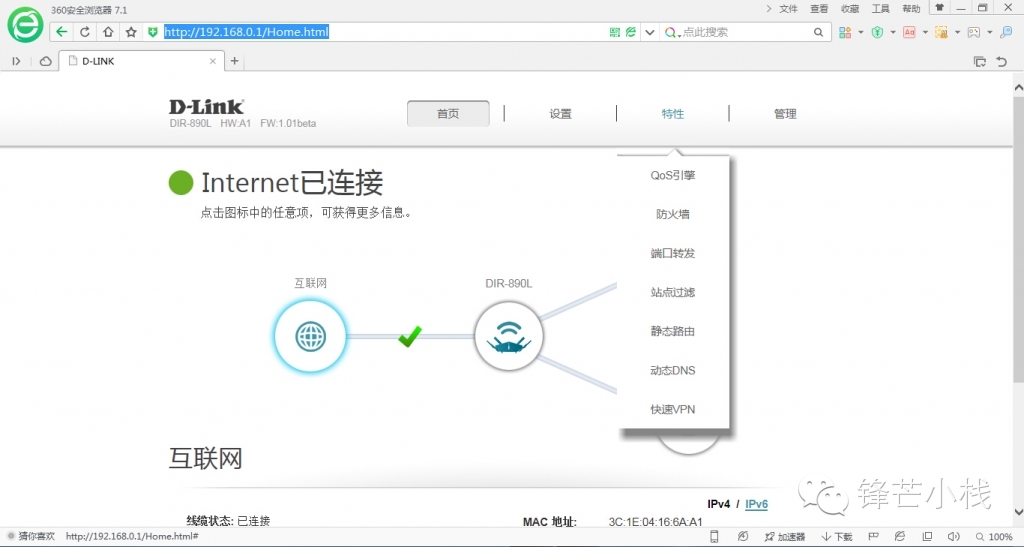Open the 工具 menu
This screenshot has height=547, width=1024.
tap(880, 8)
